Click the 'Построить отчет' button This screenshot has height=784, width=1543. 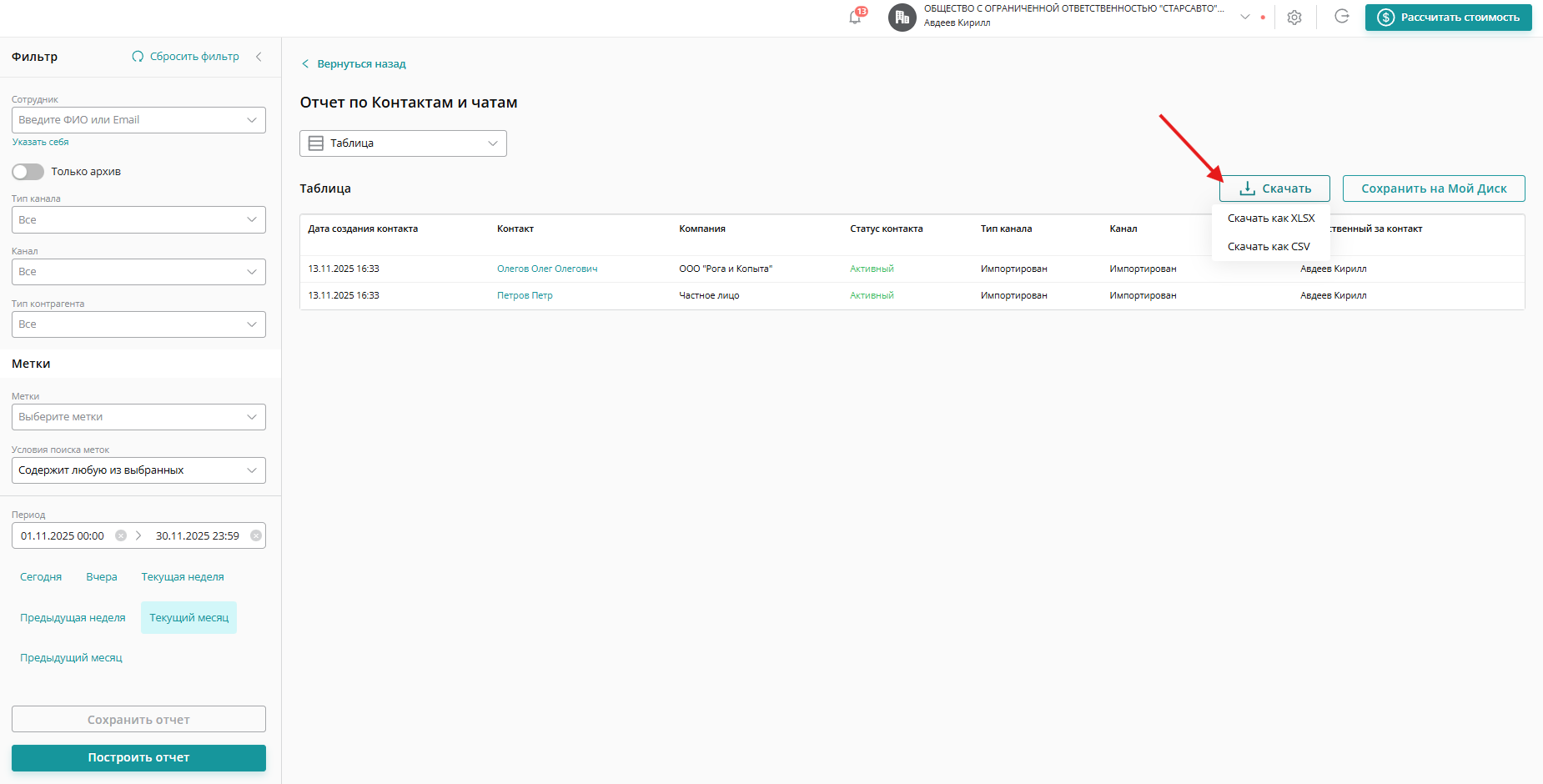[x=138, y=758]
